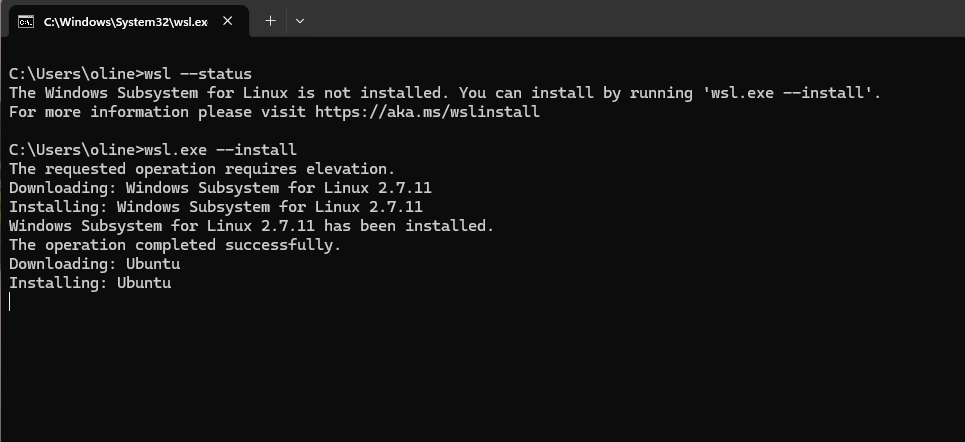965x442 pixels.
Task: Click the 'Downloading: Windows Subsystem for Linux 2.7.11' line
Action: (x=220, y=188)
